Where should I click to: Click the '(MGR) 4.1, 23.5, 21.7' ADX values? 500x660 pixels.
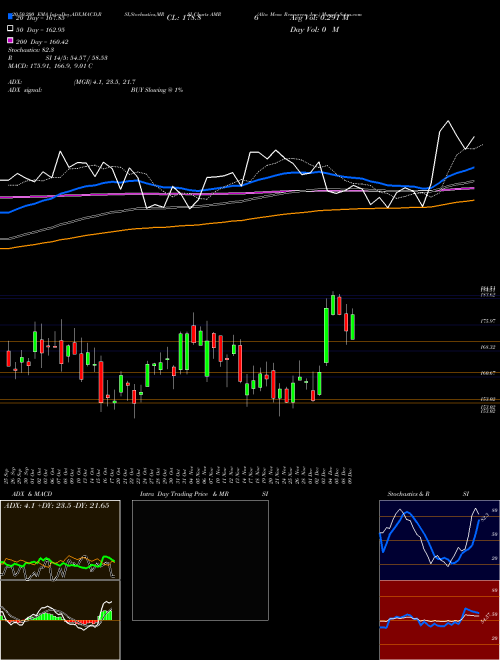pyautogui.click(x=104, y=82)
